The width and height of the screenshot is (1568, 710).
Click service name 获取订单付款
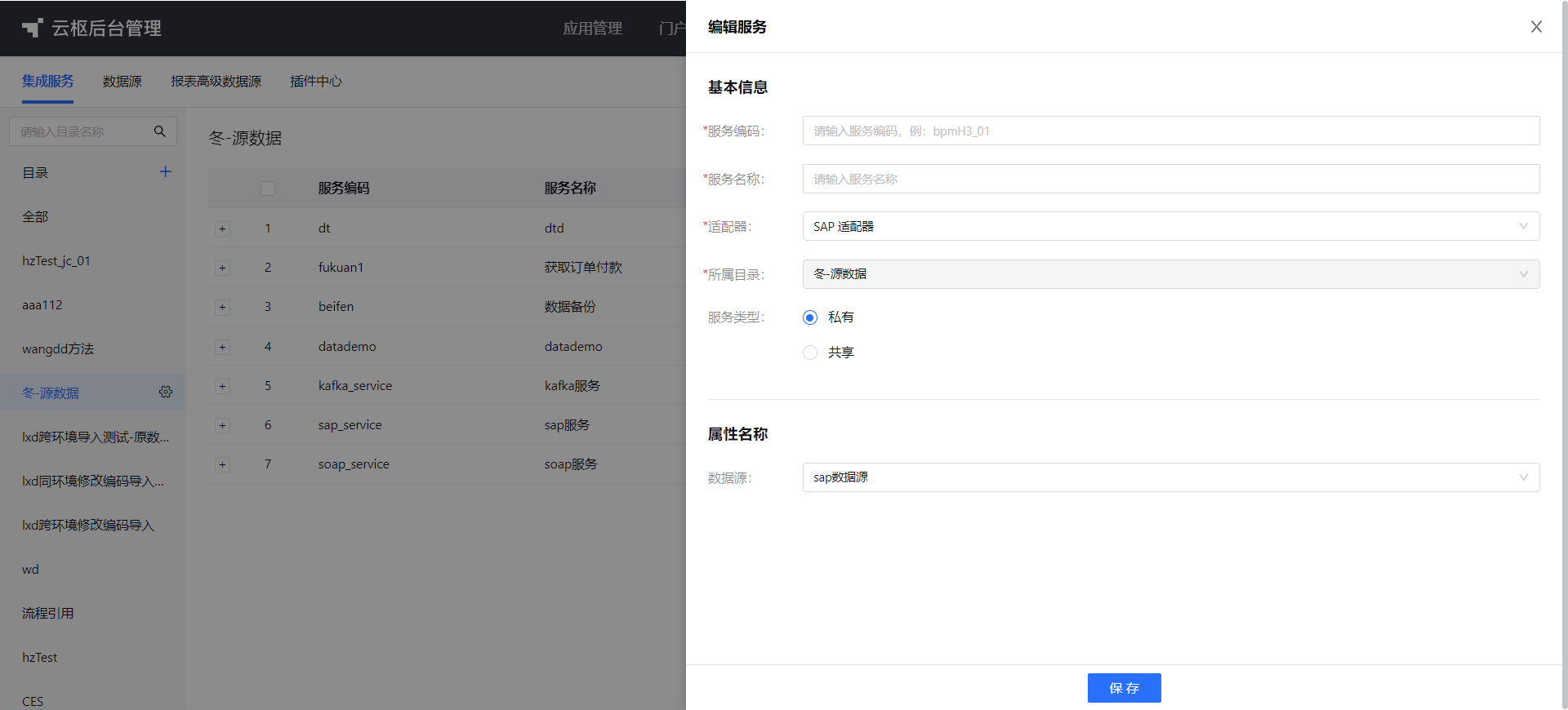click(583, 267)
